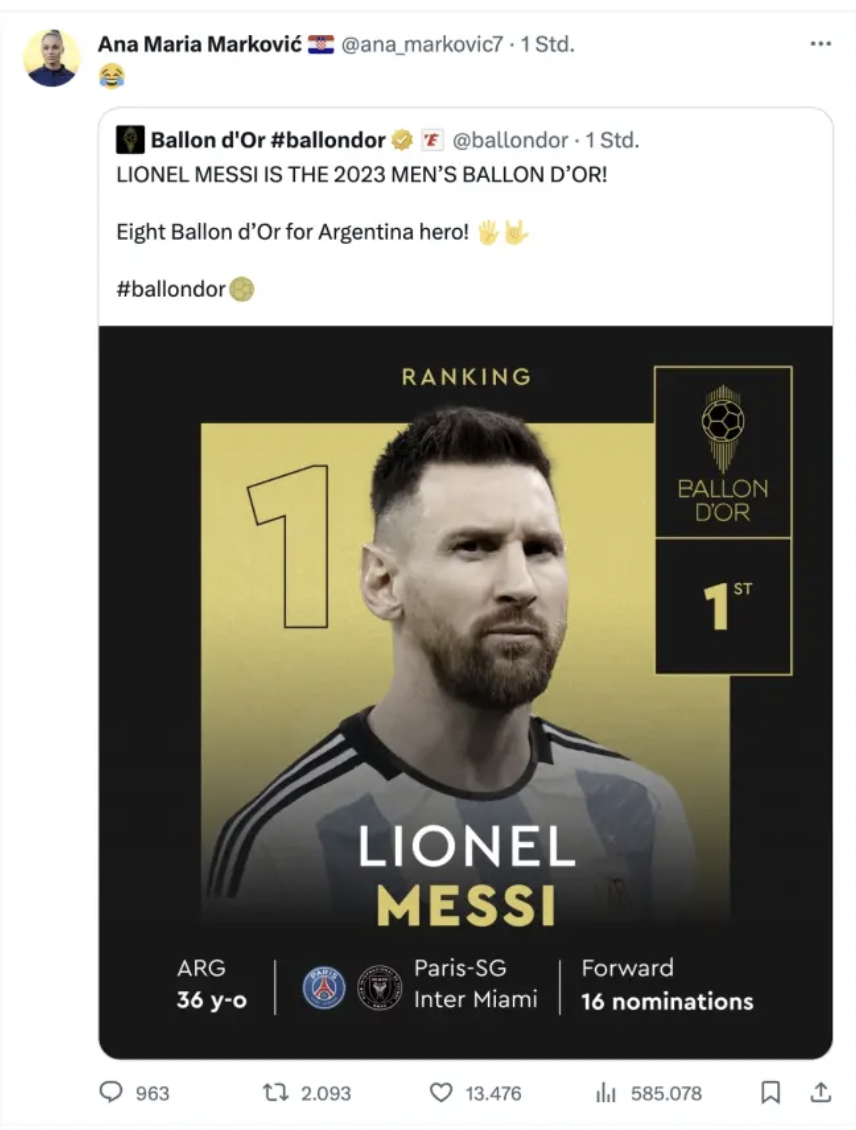
Task: Bookmark this tweet
Action: point(770,1093)
